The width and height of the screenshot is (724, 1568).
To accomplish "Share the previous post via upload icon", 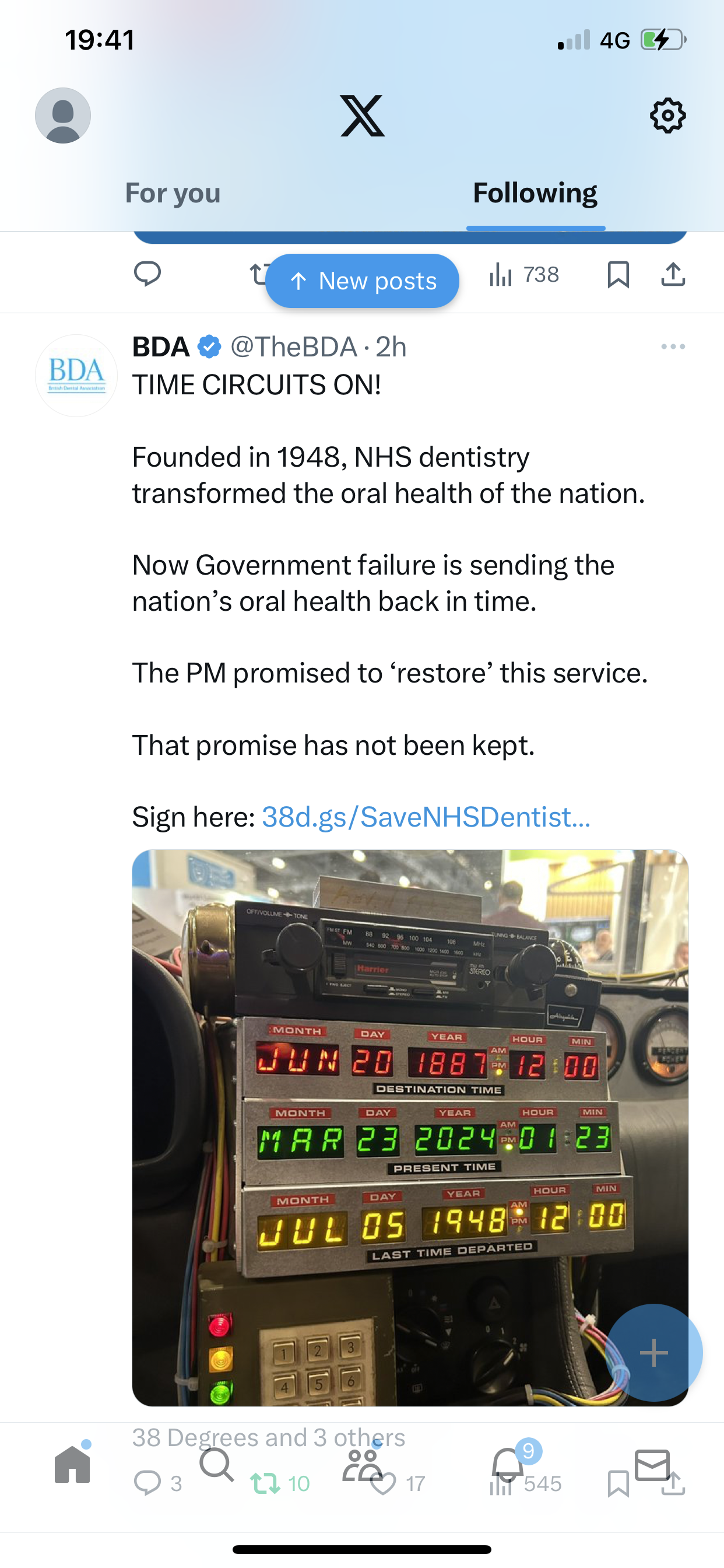I will click(673, 275).
